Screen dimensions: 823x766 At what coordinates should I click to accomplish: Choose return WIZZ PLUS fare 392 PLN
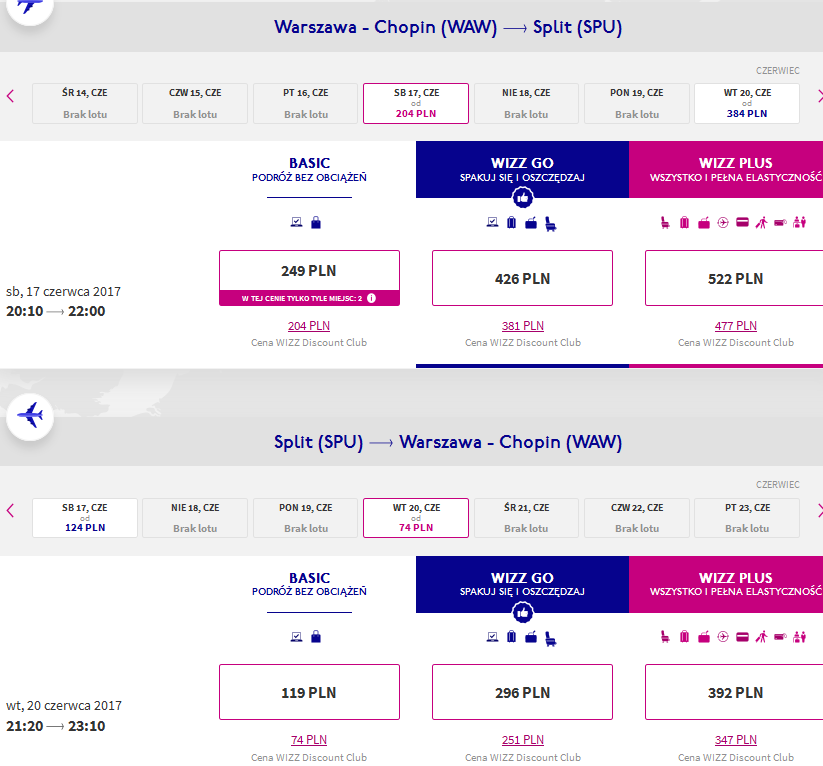pyautogui.click(x=735, y=692)
